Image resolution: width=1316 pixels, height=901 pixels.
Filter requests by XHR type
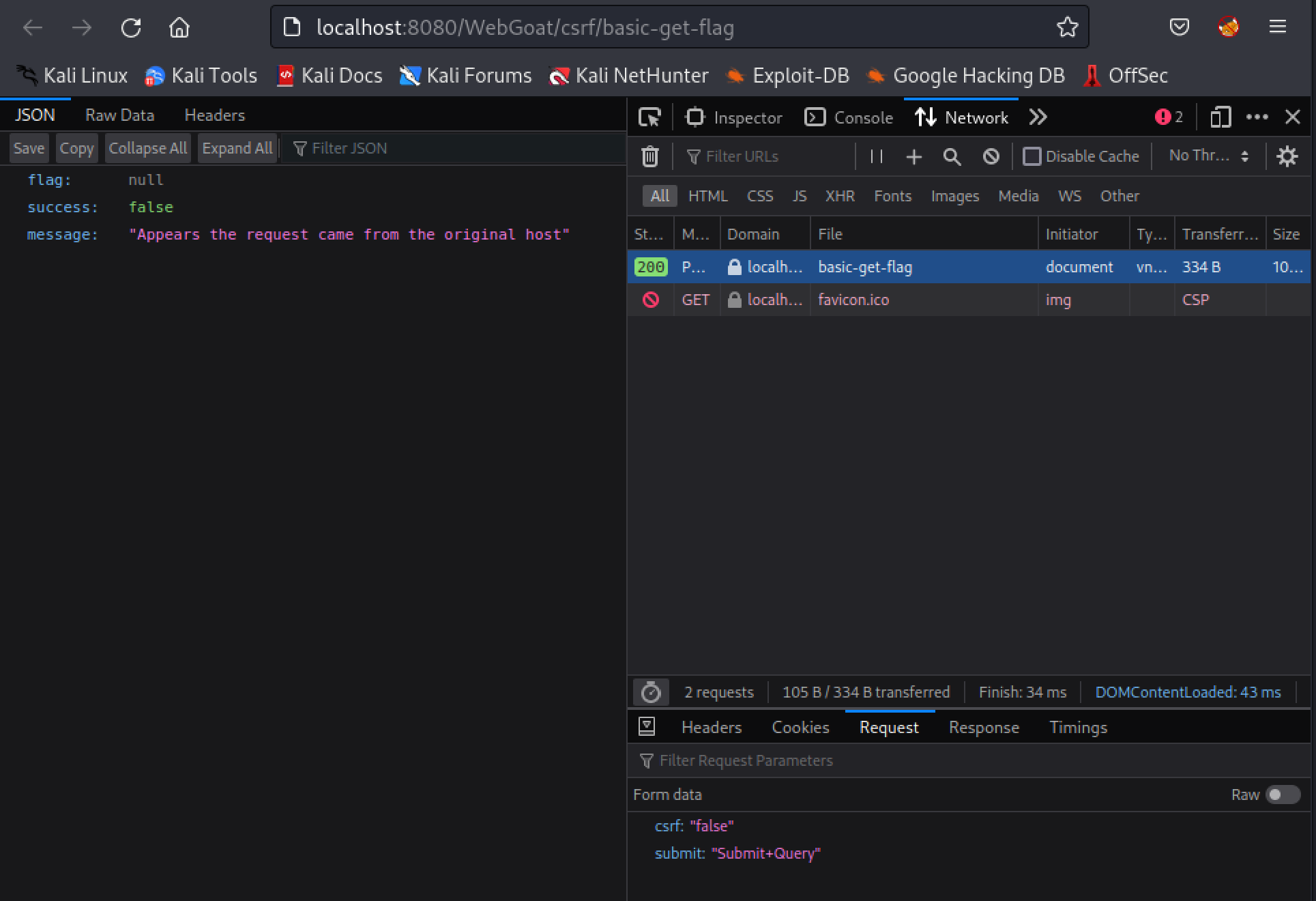(x=839, y=196)
